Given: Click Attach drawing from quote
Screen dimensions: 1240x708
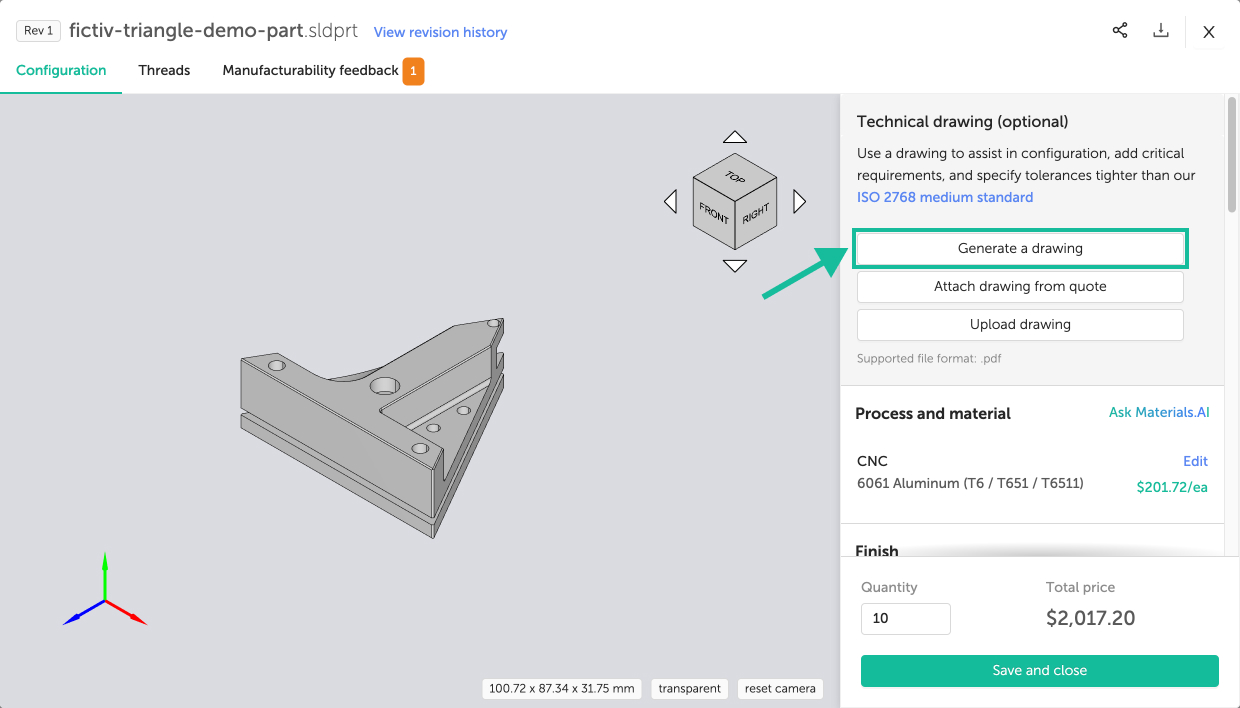Looking at the screenshot, I should point(1020,287).
